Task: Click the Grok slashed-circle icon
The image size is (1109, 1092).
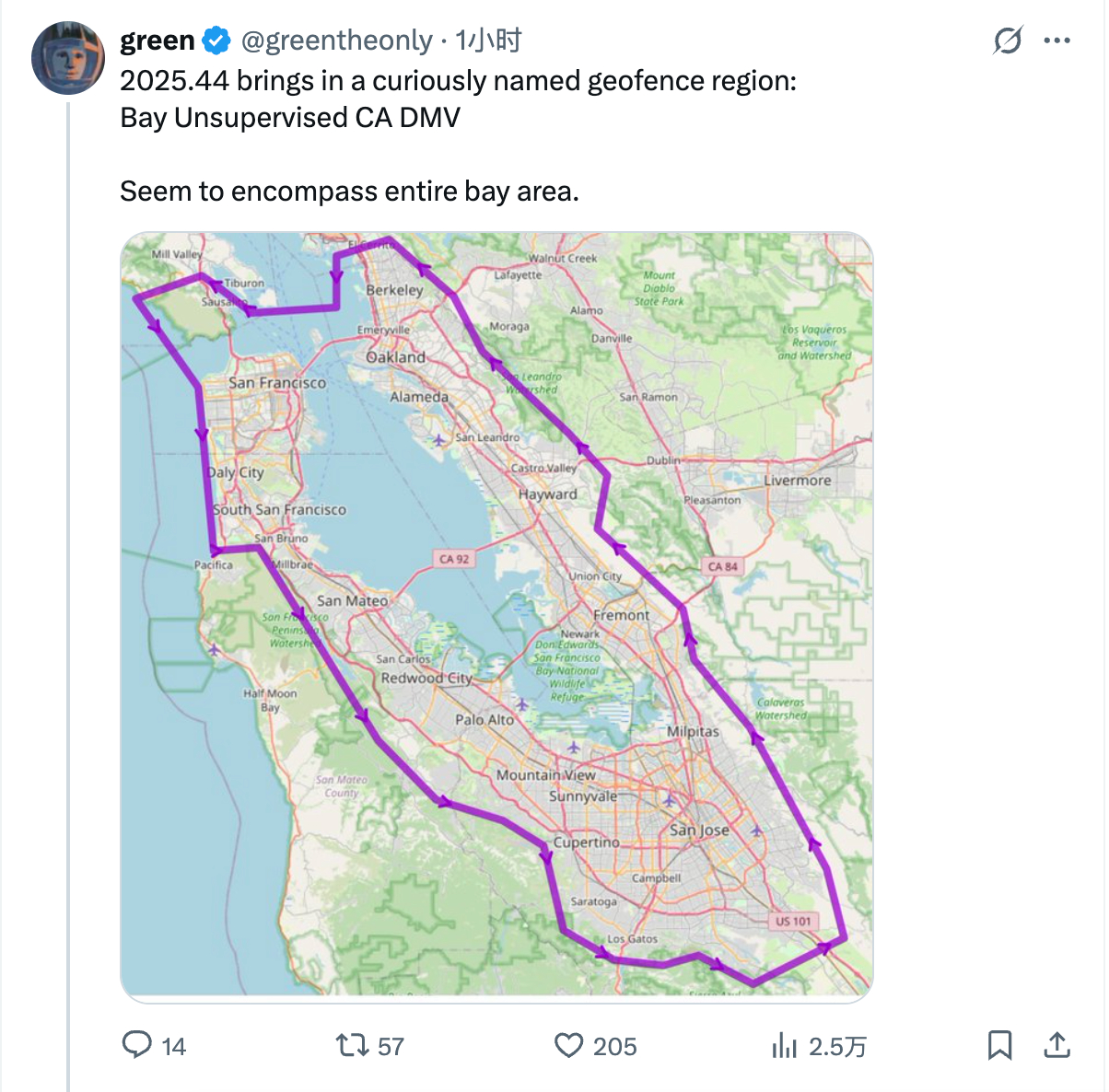Action: [x=1008, y=41]
